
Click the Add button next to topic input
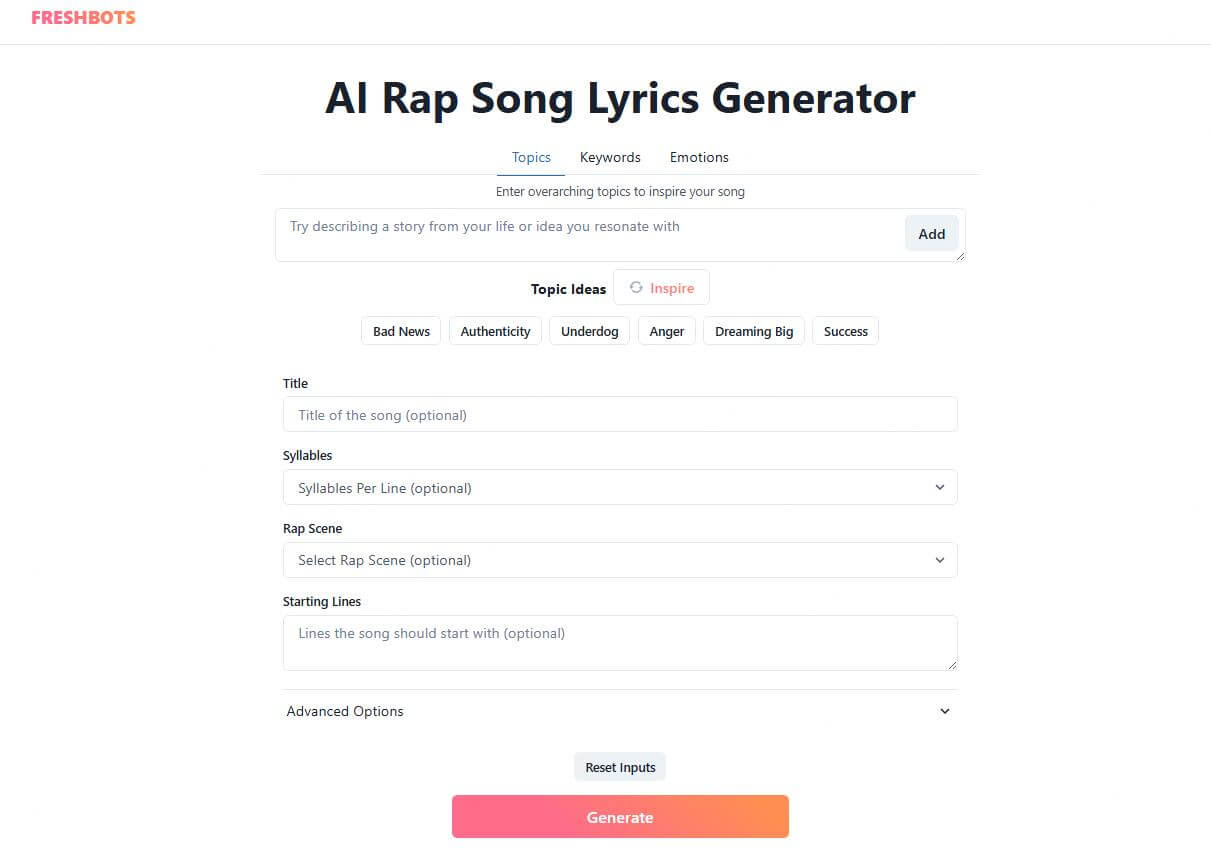click(931, 233)
